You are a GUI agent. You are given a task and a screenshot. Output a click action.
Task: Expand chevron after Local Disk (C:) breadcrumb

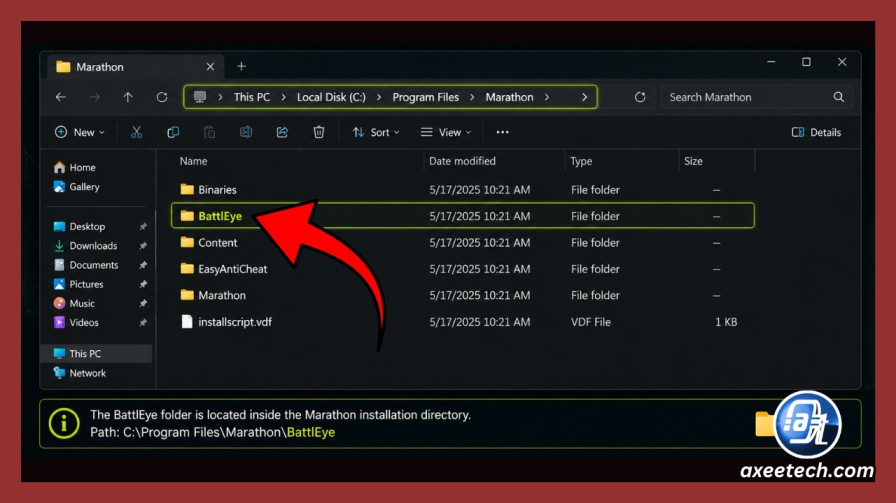click(x=379, y=97)
